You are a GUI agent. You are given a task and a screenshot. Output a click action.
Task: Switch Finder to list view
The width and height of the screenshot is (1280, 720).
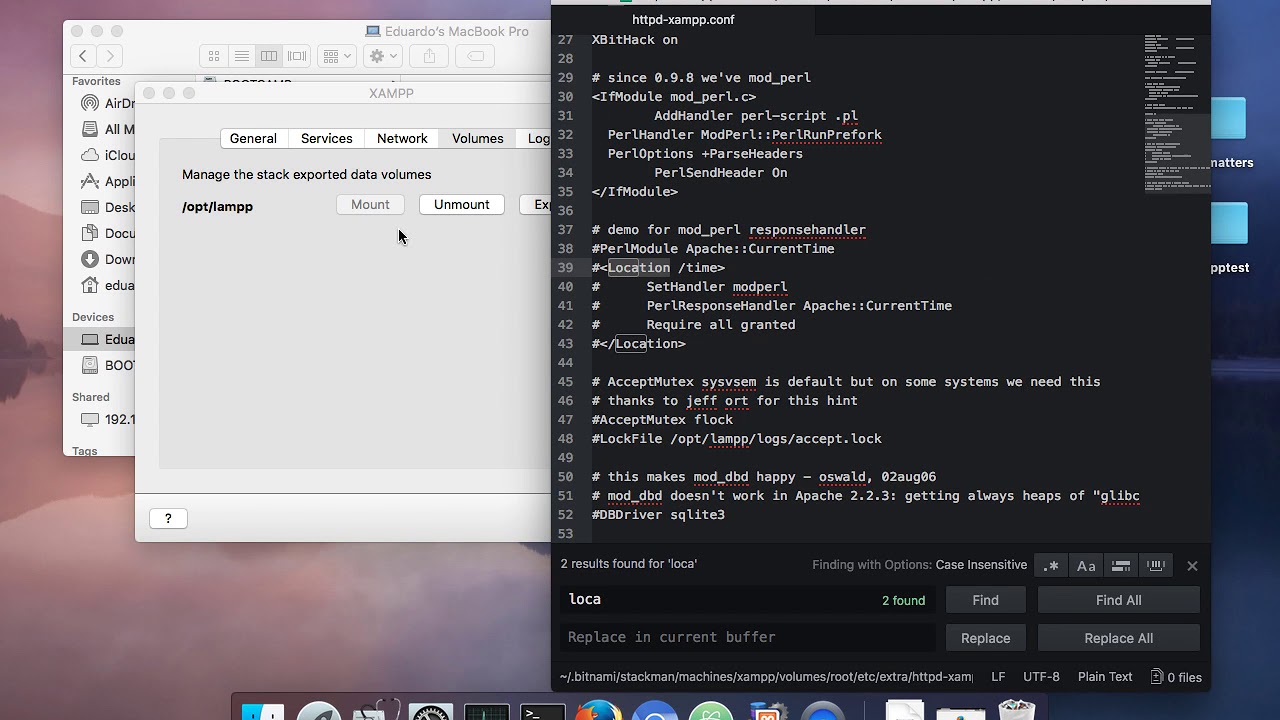click(x=242, y=57)
